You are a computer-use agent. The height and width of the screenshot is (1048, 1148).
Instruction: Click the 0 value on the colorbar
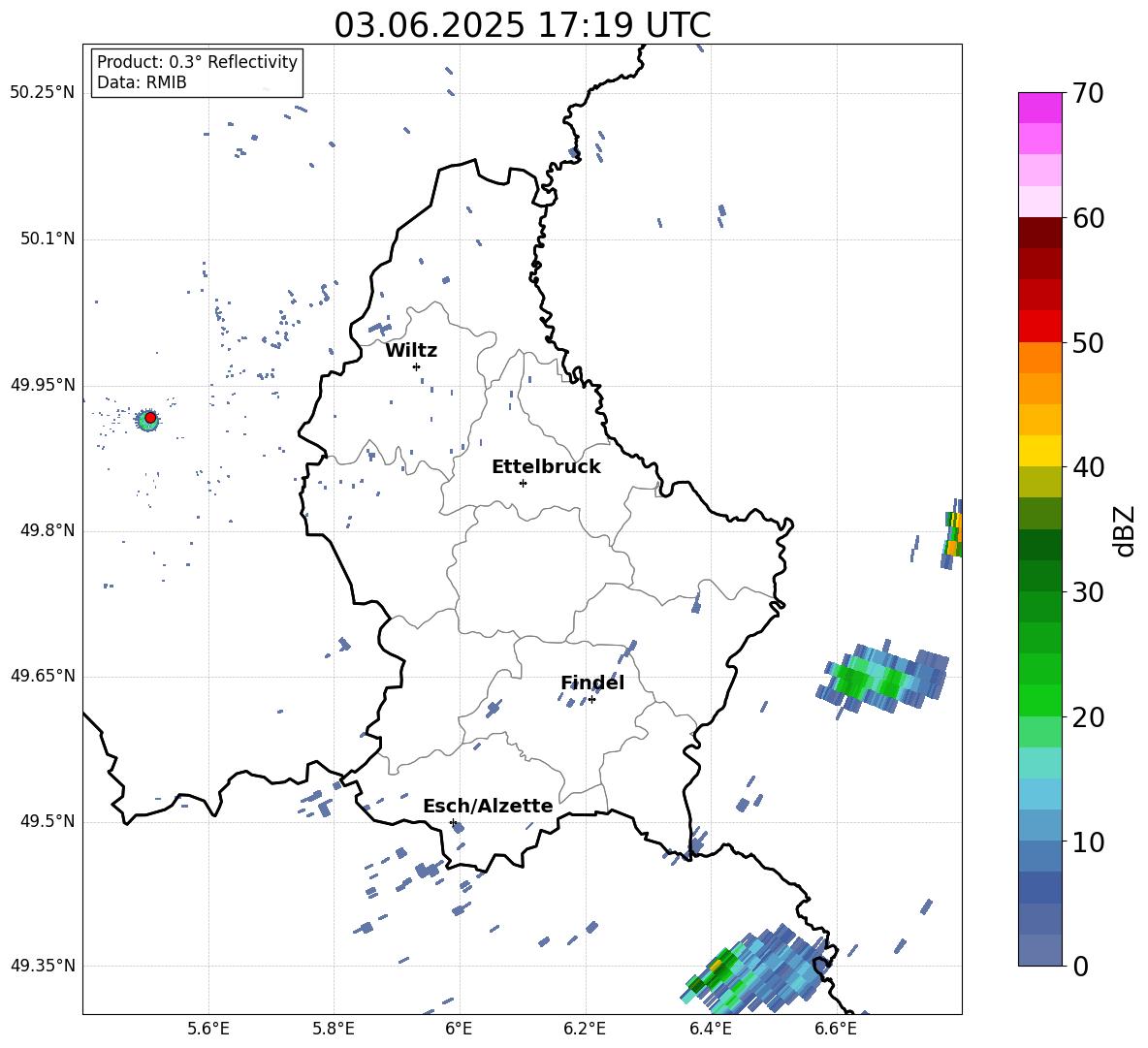1081,966
